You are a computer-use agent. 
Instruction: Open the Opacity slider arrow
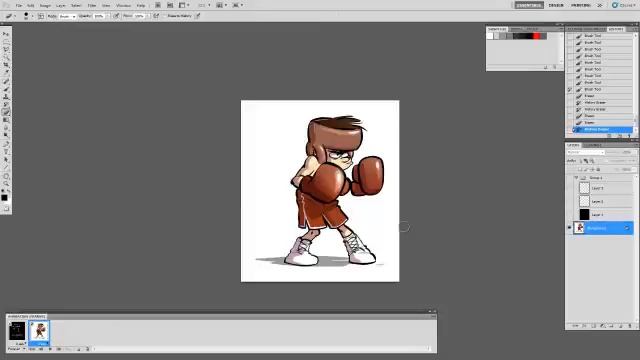(108, 16)
